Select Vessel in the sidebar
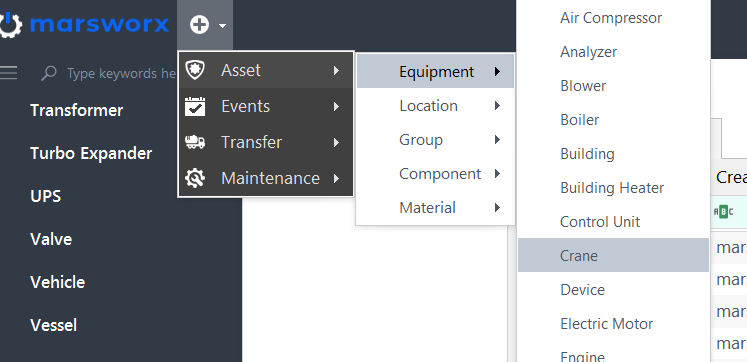 pos(54,325)
